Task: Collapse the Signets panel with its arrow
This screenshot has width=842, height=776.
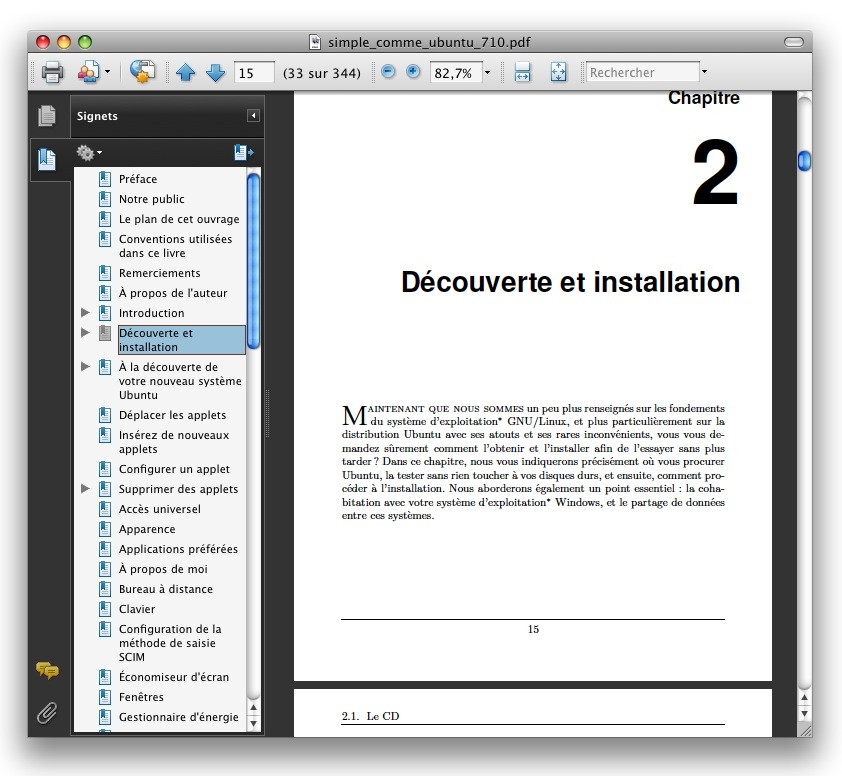Action: tap(253, 116)
